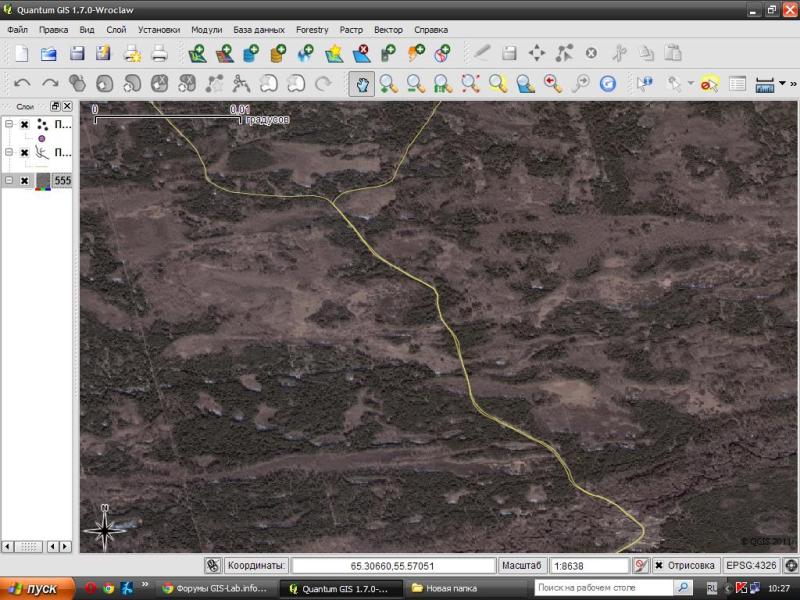Image resolution: width=800 pixels, height=600 pixels.
Task: Collapse the point layer tree node
Action: 9,125
